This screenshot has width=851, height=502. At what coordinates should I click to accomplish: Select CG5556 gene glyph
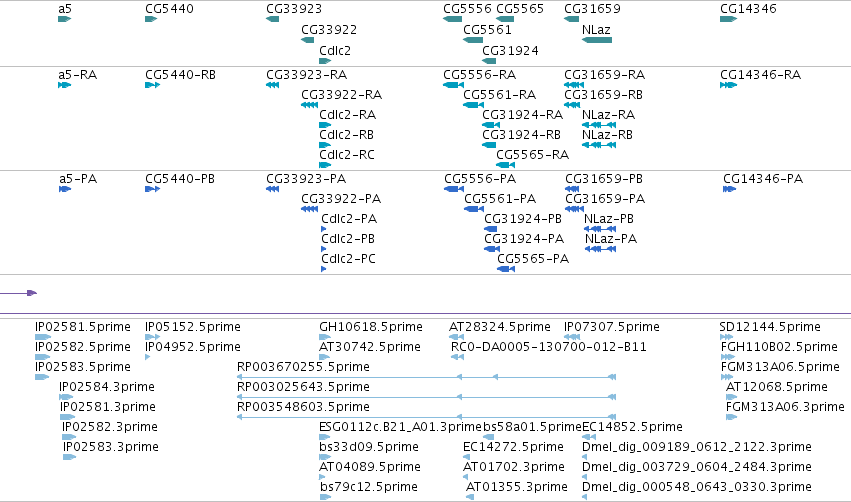pos(452,19)
